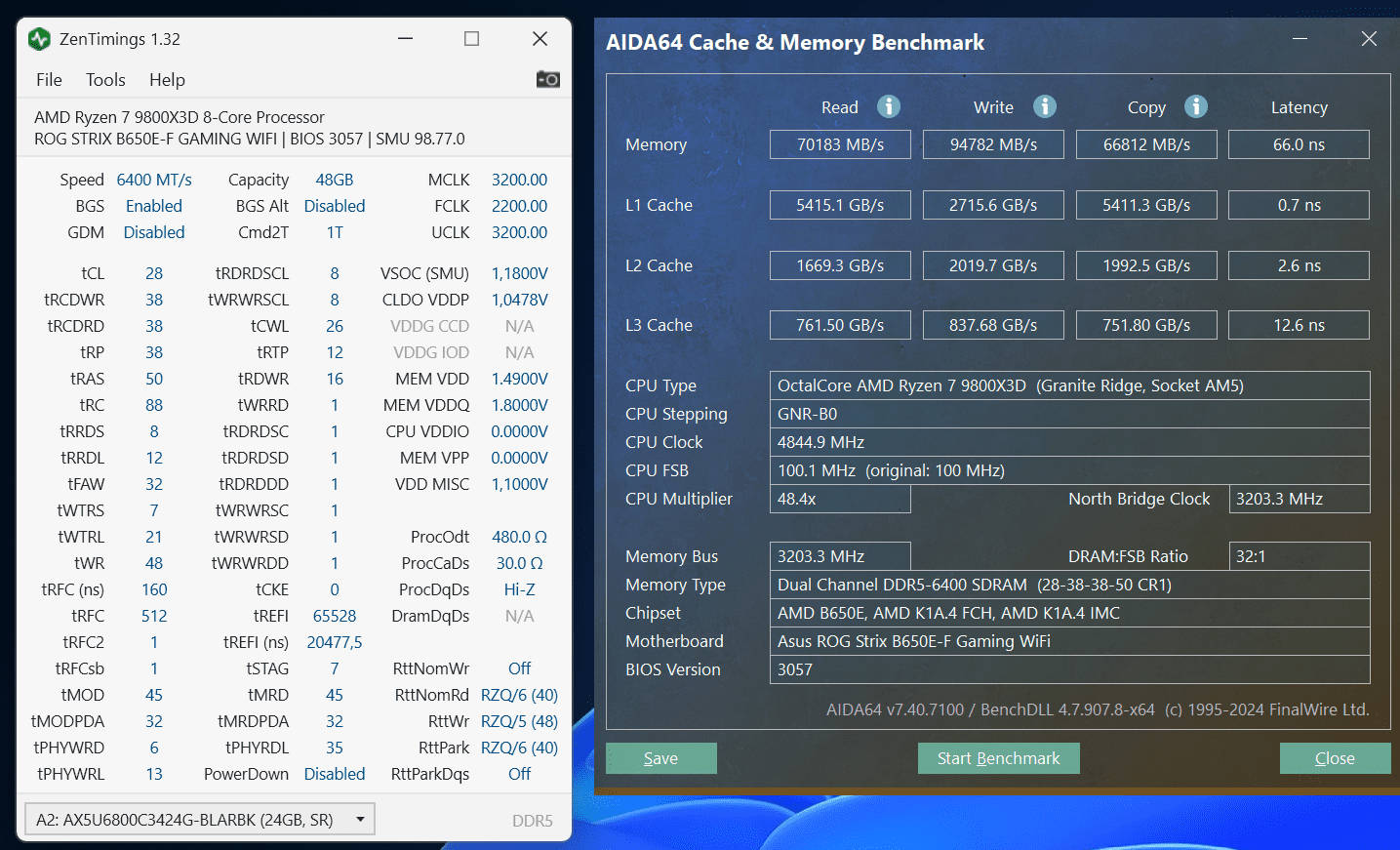Take a screenshot with the camera icon
This screenshot has width=1400, height=850.
click(x=548, y=79)
